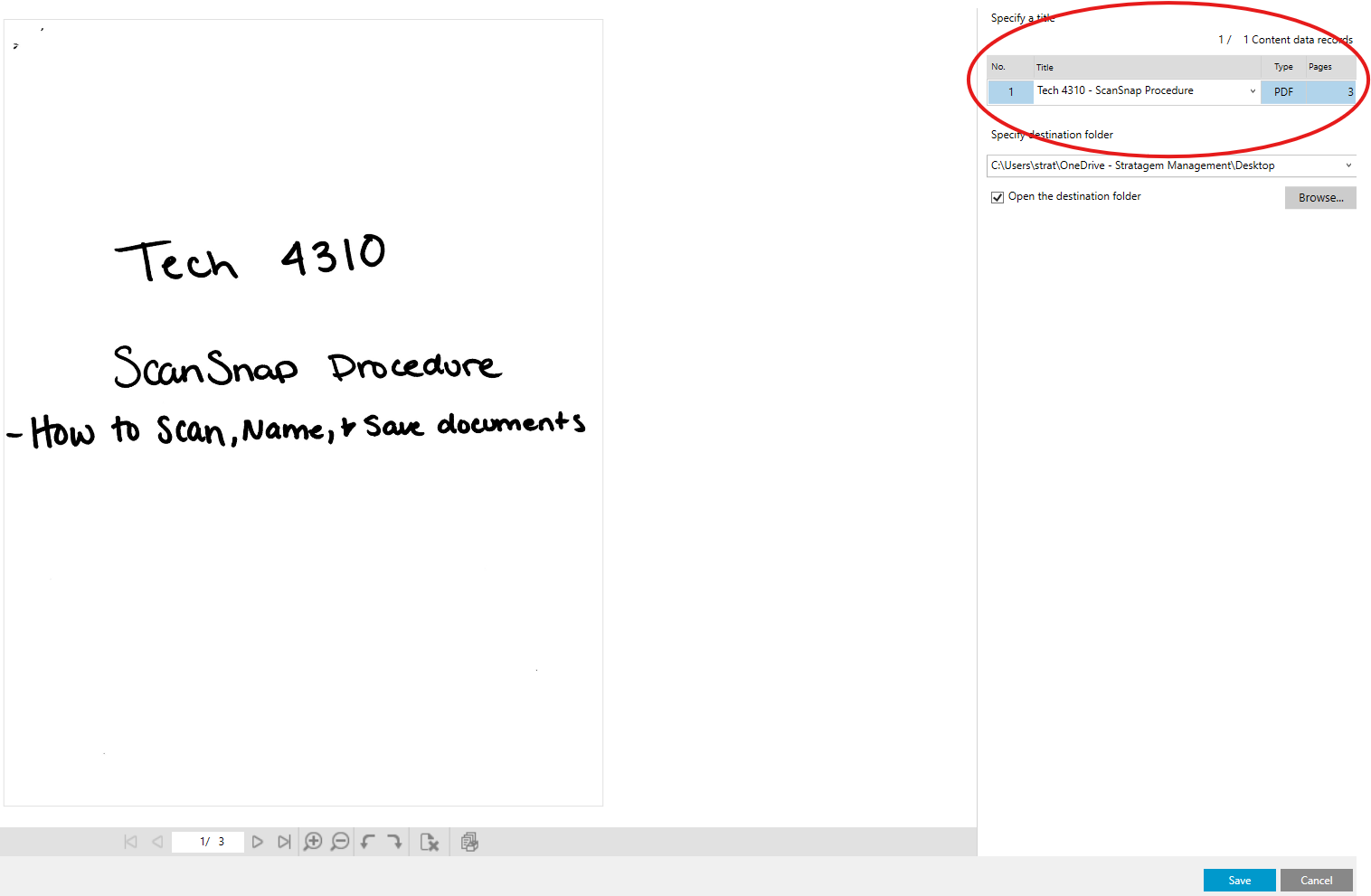Zoom in on the scanned page
Image resolution: width=1371 pixels, height=896 pixels.
313,842
